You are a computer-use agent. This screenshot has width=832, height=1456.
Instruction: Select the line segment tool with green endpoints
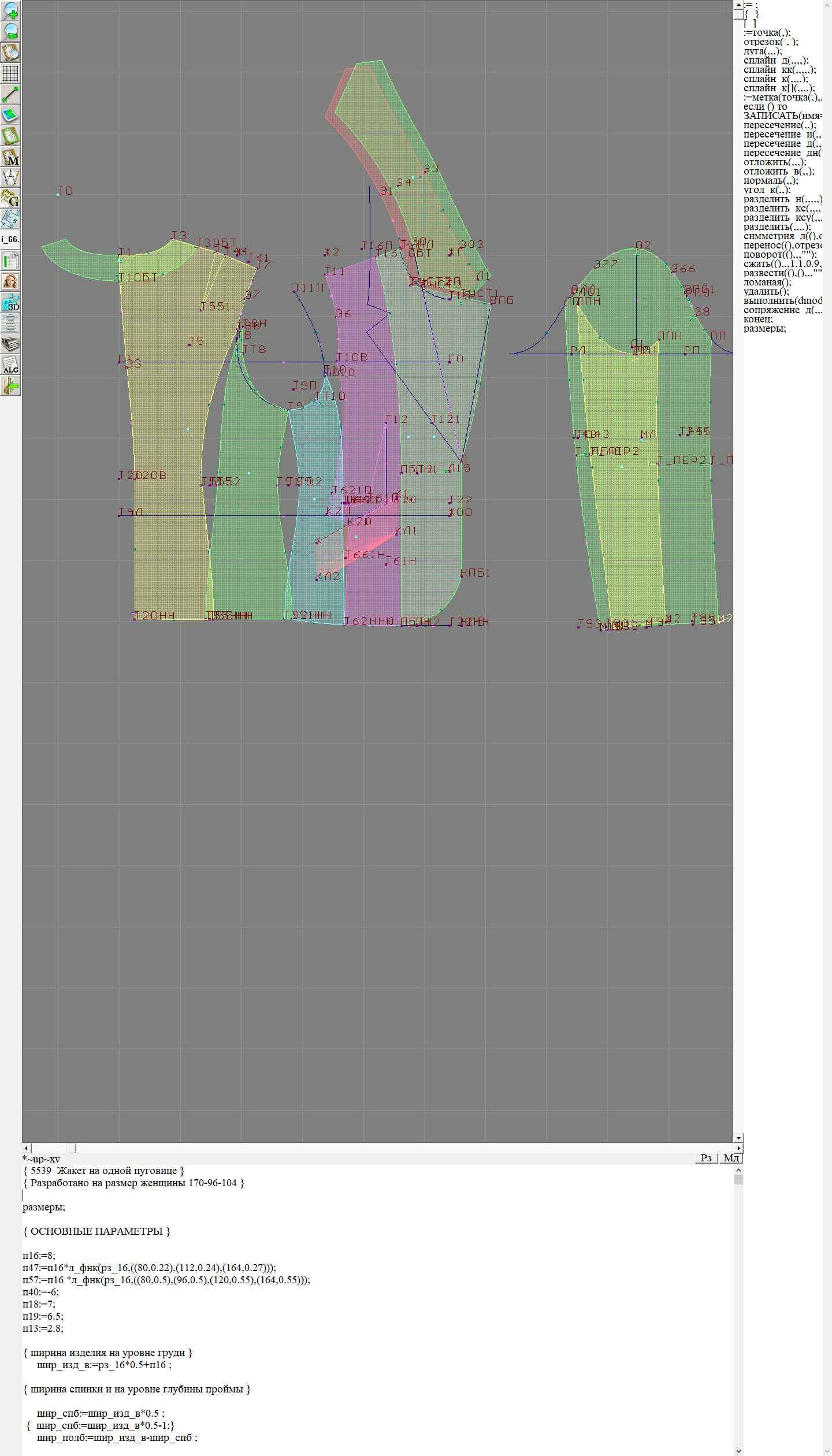click(x=10, y=94)
